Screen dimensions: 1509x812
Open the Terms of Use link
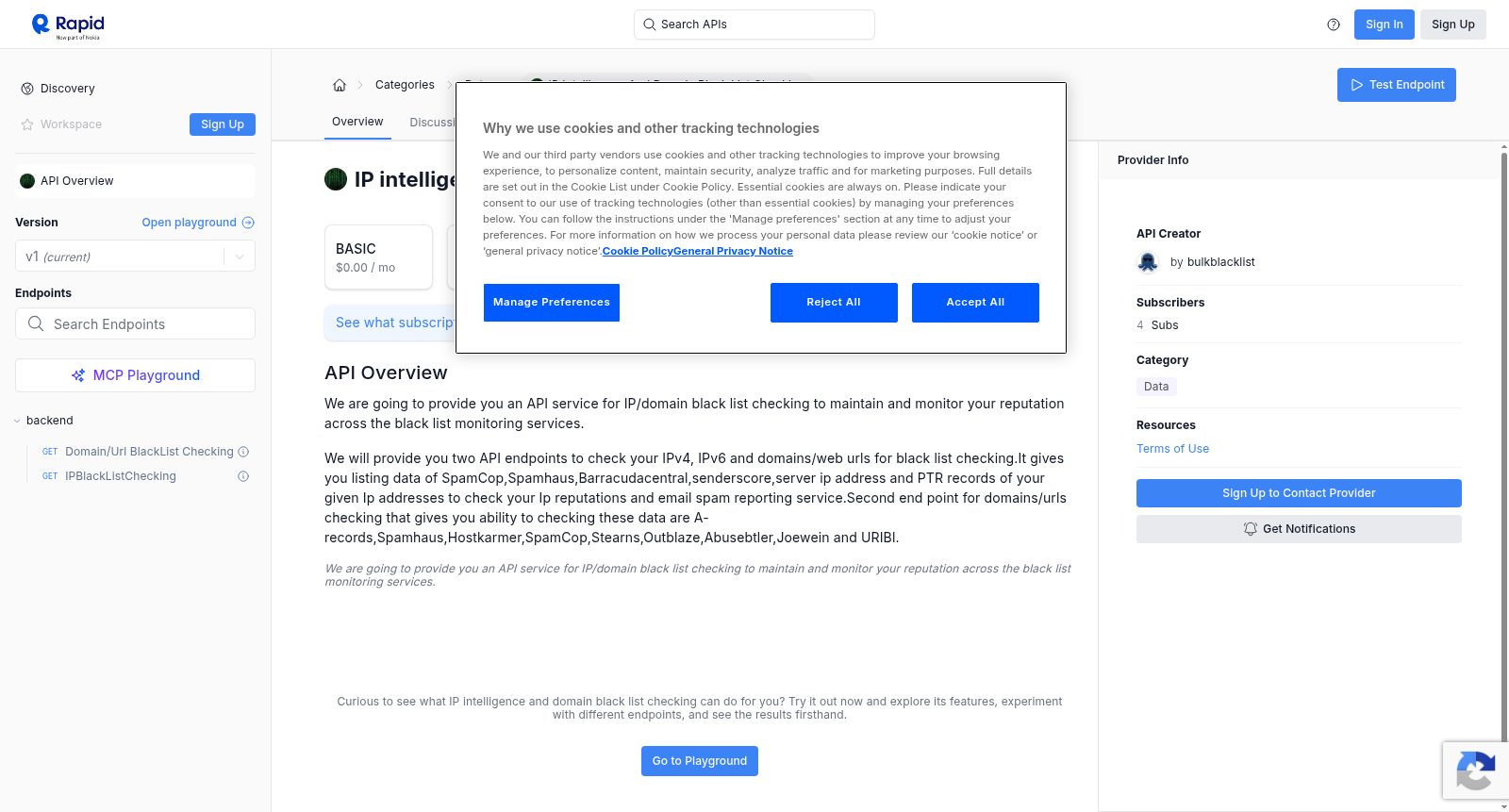point(1172,449)
